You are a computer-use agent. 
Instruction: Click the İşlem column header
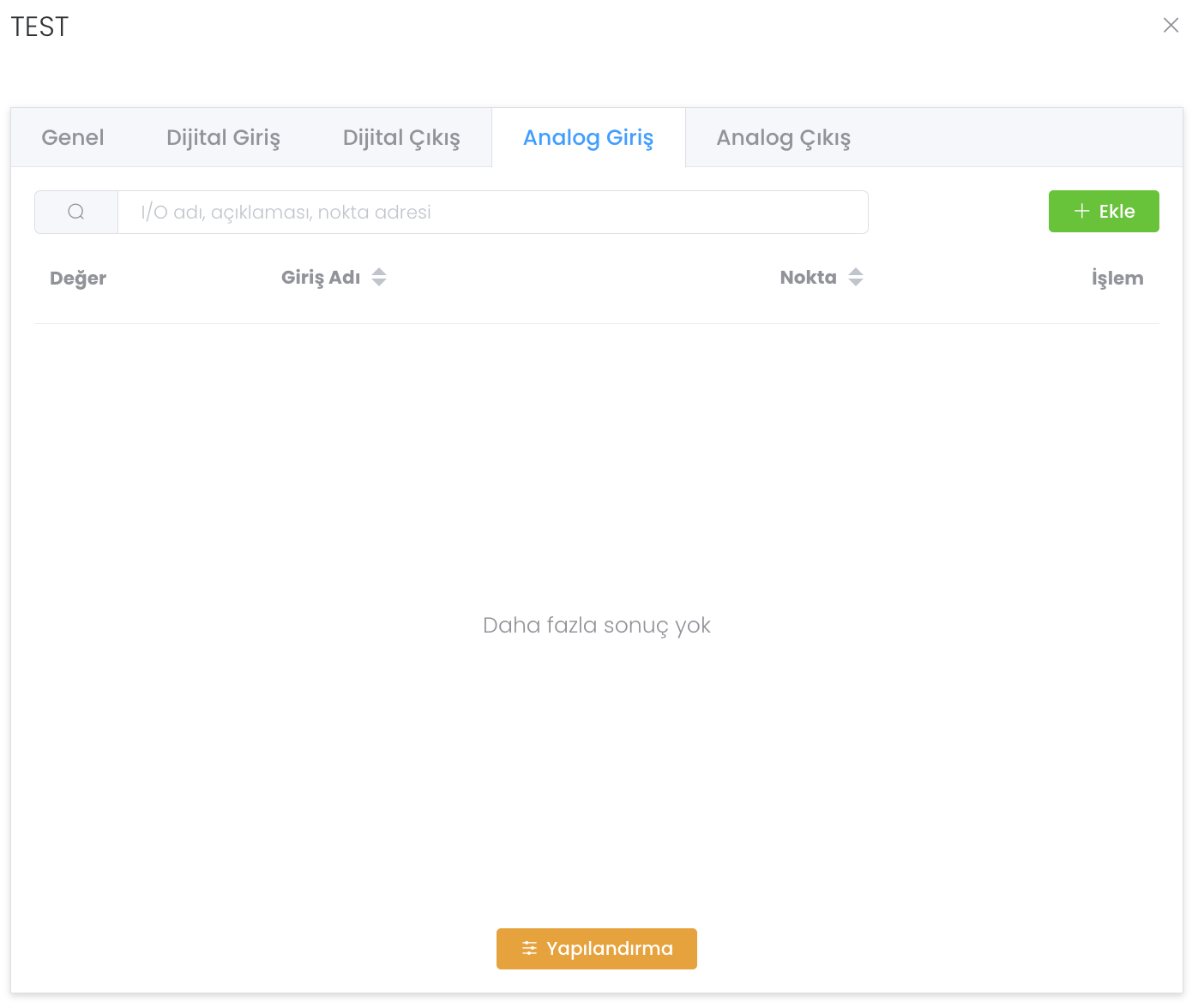coord(1117,279)
